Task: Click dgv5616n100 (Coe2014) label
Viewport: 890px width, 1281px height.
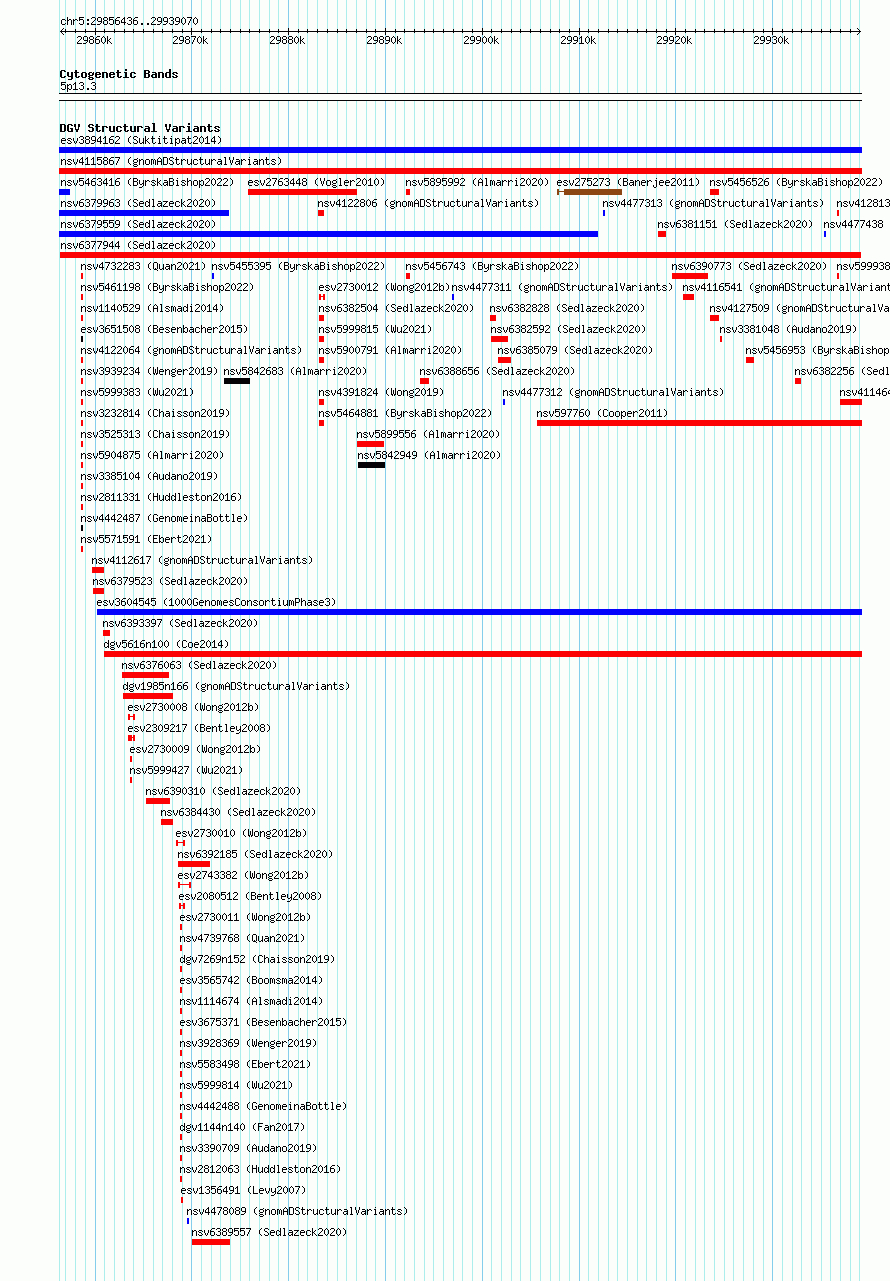Action: coord(166,645)
